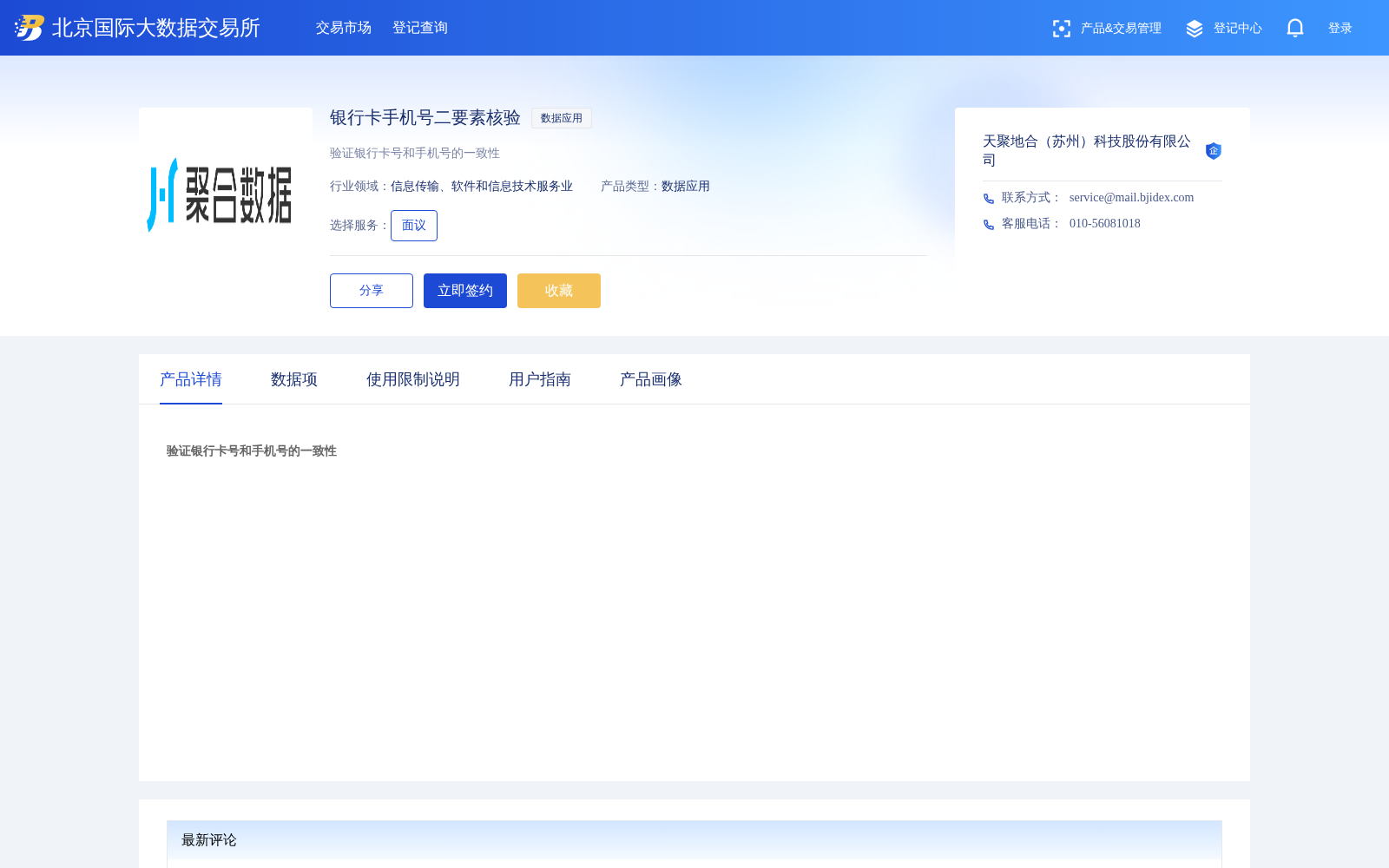Open the notification bell

(x=1295, y=28)
